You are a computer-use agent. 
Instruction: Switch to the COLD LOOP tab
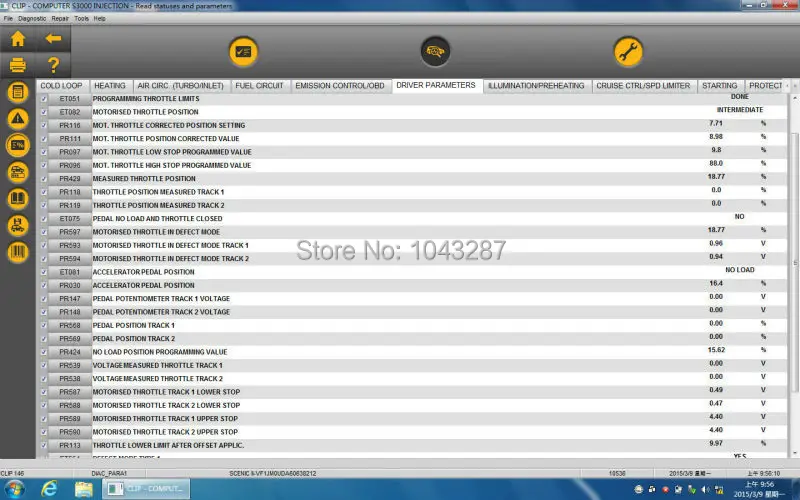(61, 86)
